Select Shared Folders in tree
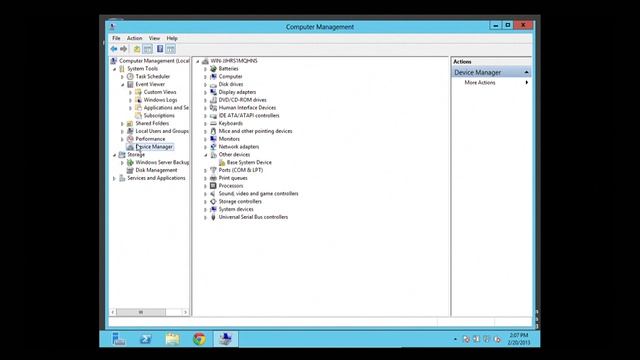The image size is (640, 360). pos(152,123)
